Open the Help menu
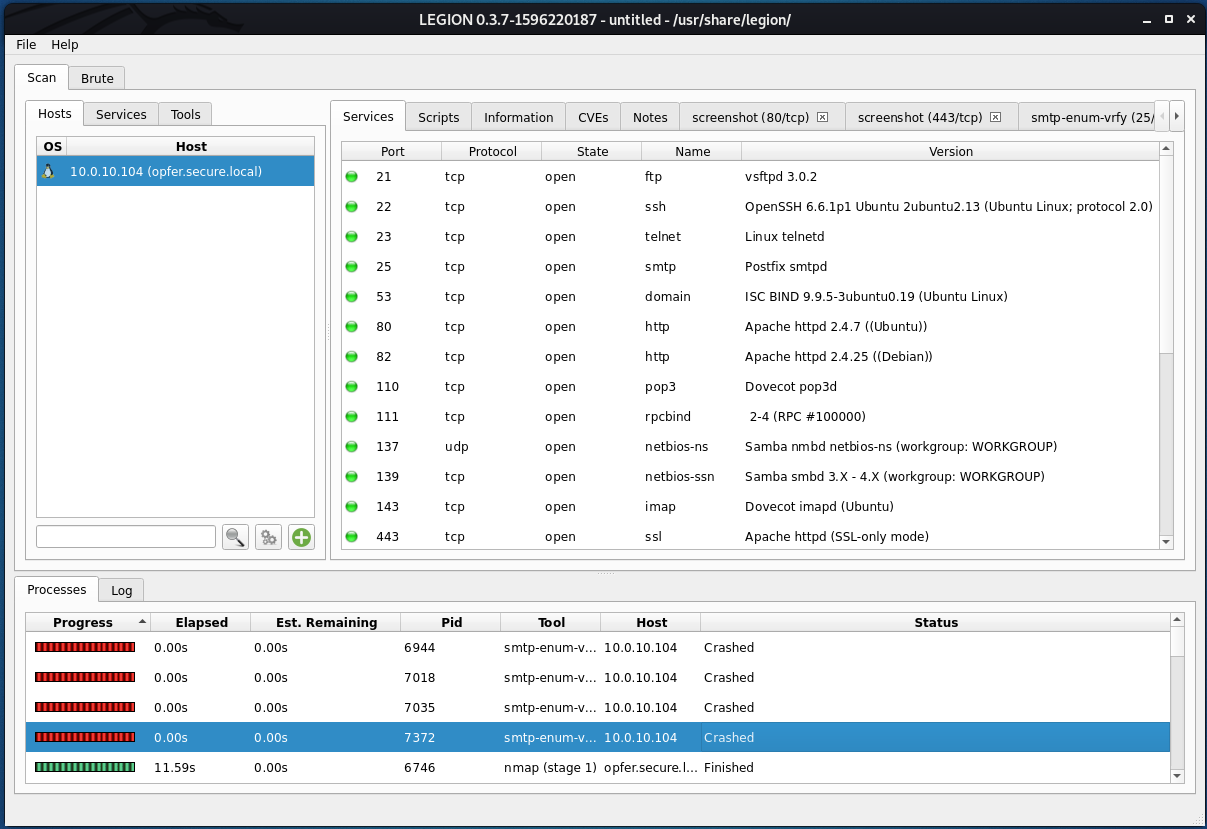The height and width of the screenshot is (829, 1207). (65, 45)
